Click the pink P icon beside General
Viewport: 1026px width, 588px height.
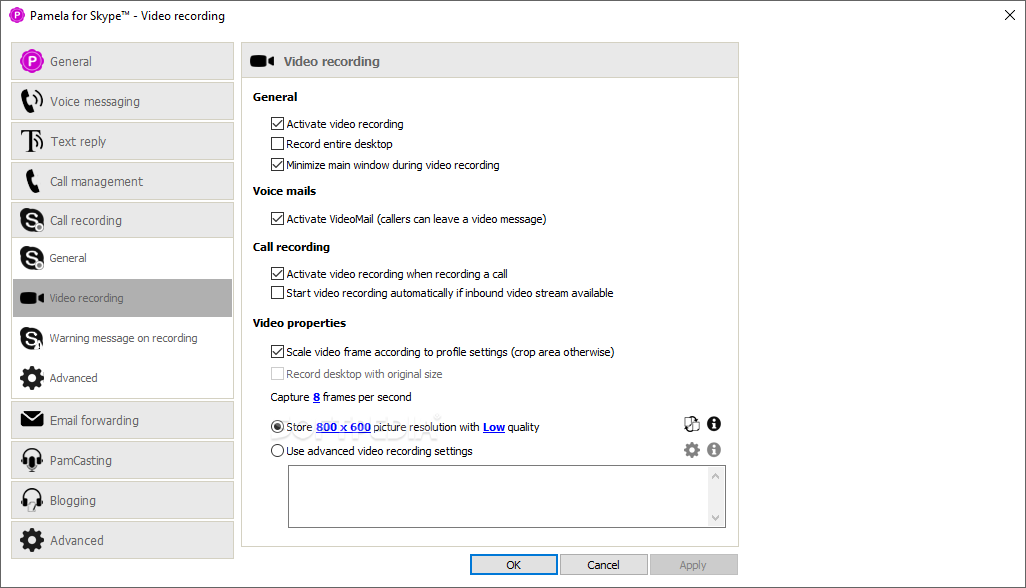[x=31, y=61]
